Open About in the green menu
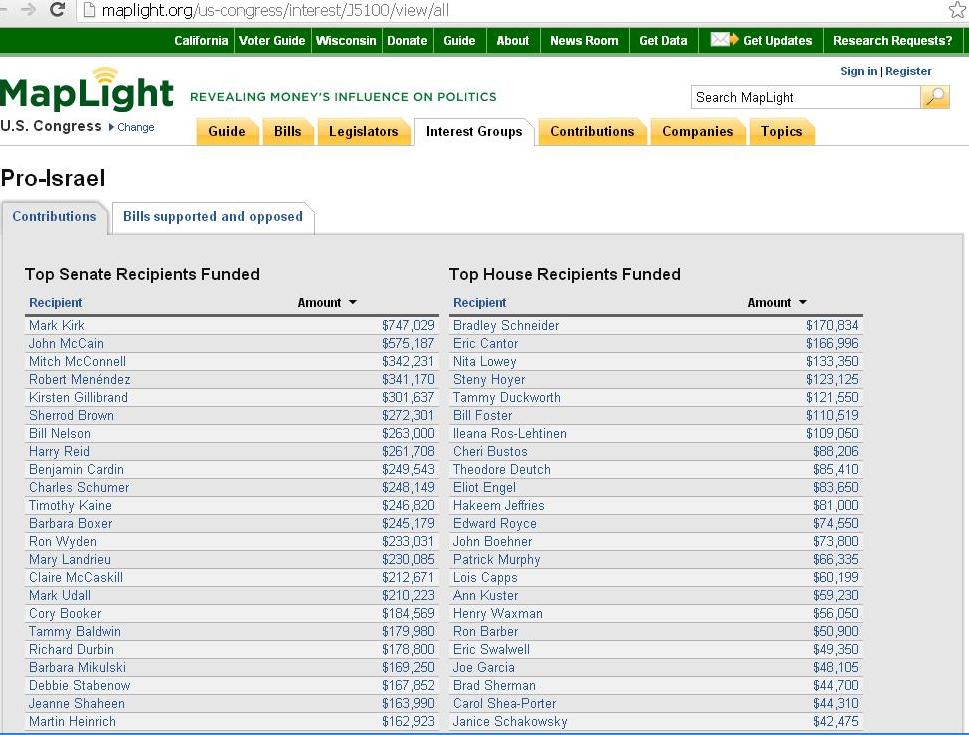This screenshot has height=735, width=969. (x=513, y=41)
